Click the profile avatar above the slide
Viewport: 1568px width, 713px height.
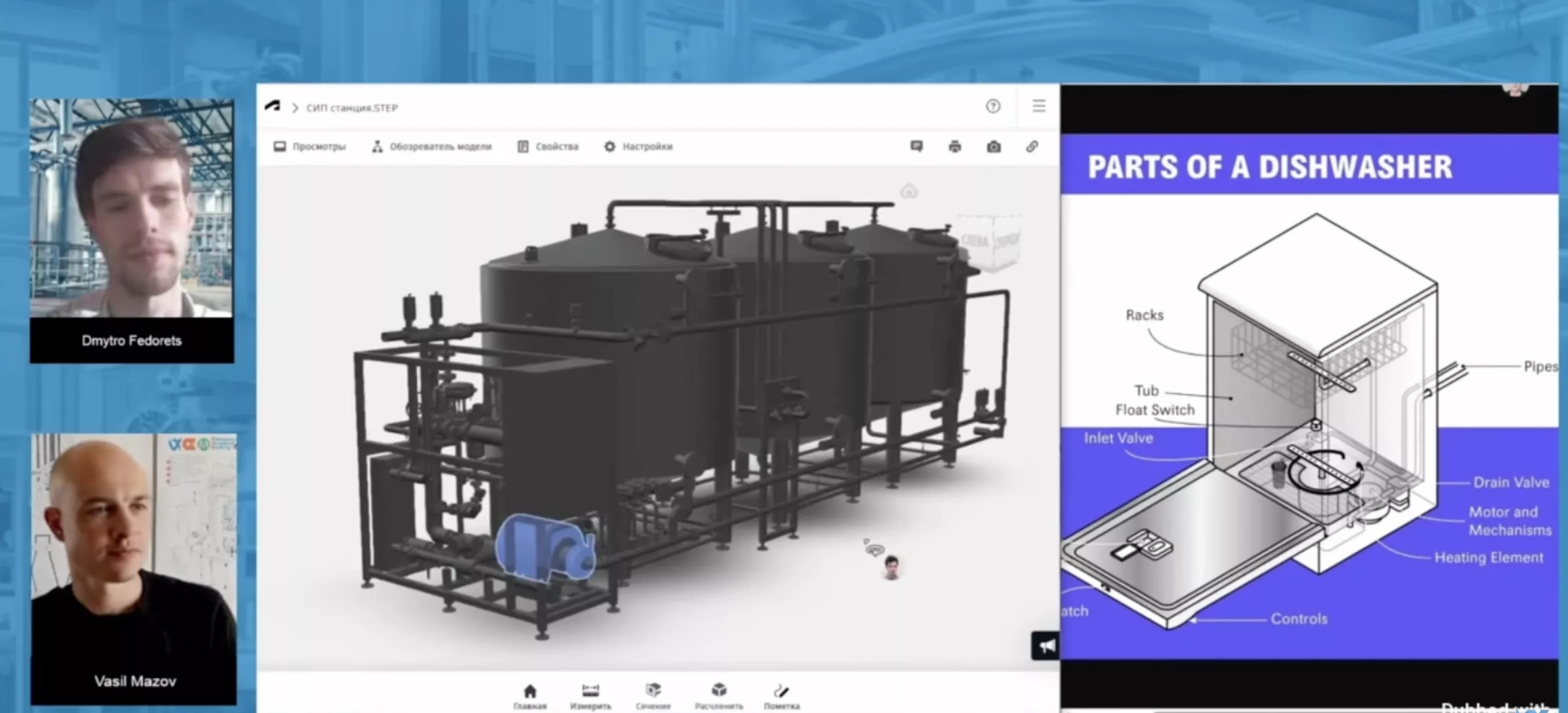(1515, 91)
